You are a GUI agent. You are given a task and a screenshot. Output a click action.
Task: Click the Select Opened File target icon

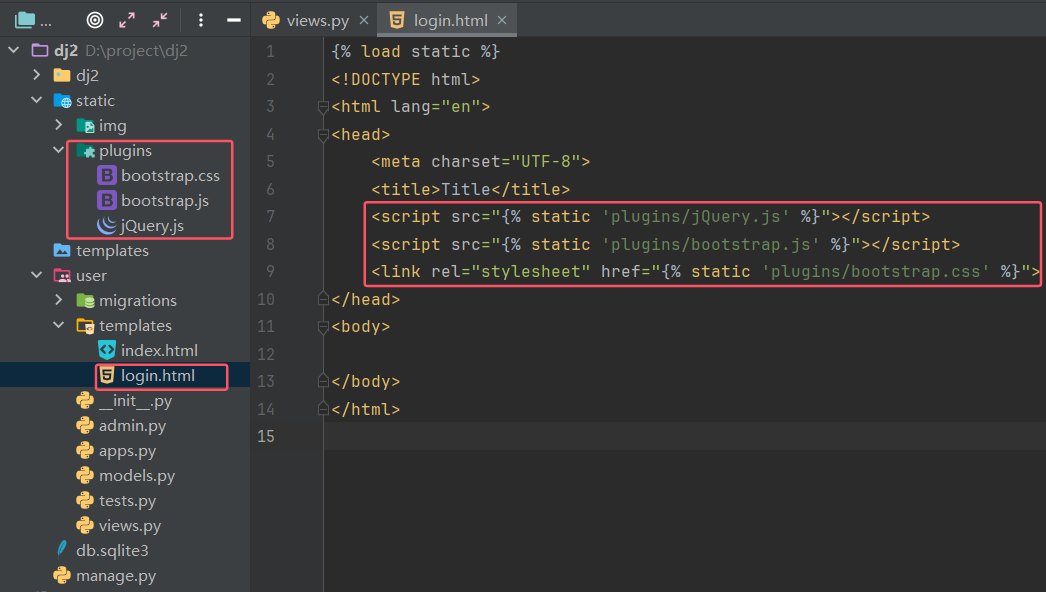(x=95, y=20)
